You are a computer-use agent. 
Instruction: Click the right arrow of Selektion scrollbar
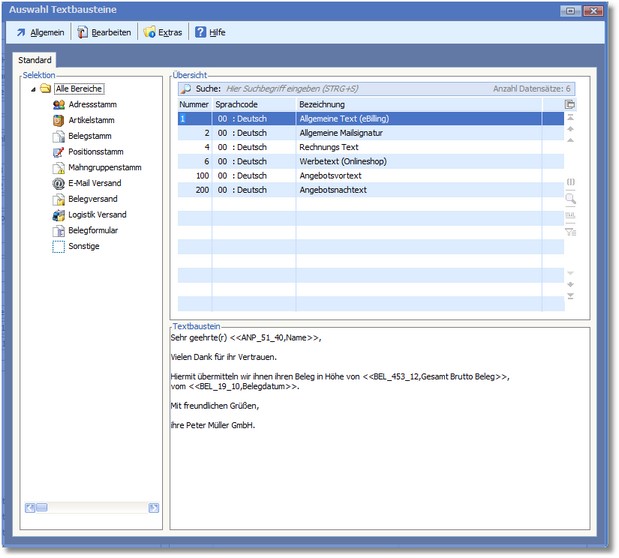153,508
